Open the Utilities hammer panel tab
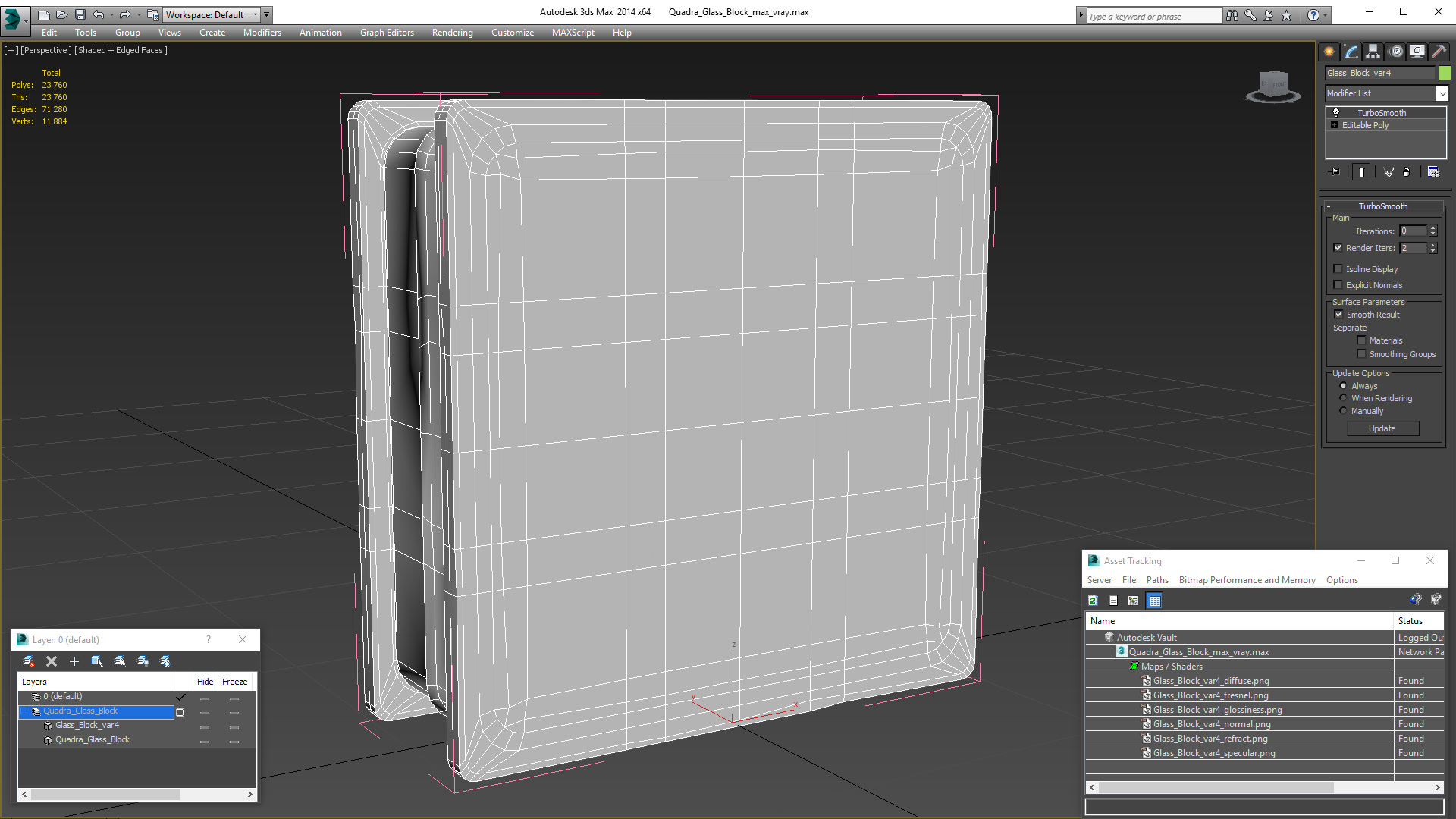Screen dimensions: 1456x819 tap(1439, 52)
